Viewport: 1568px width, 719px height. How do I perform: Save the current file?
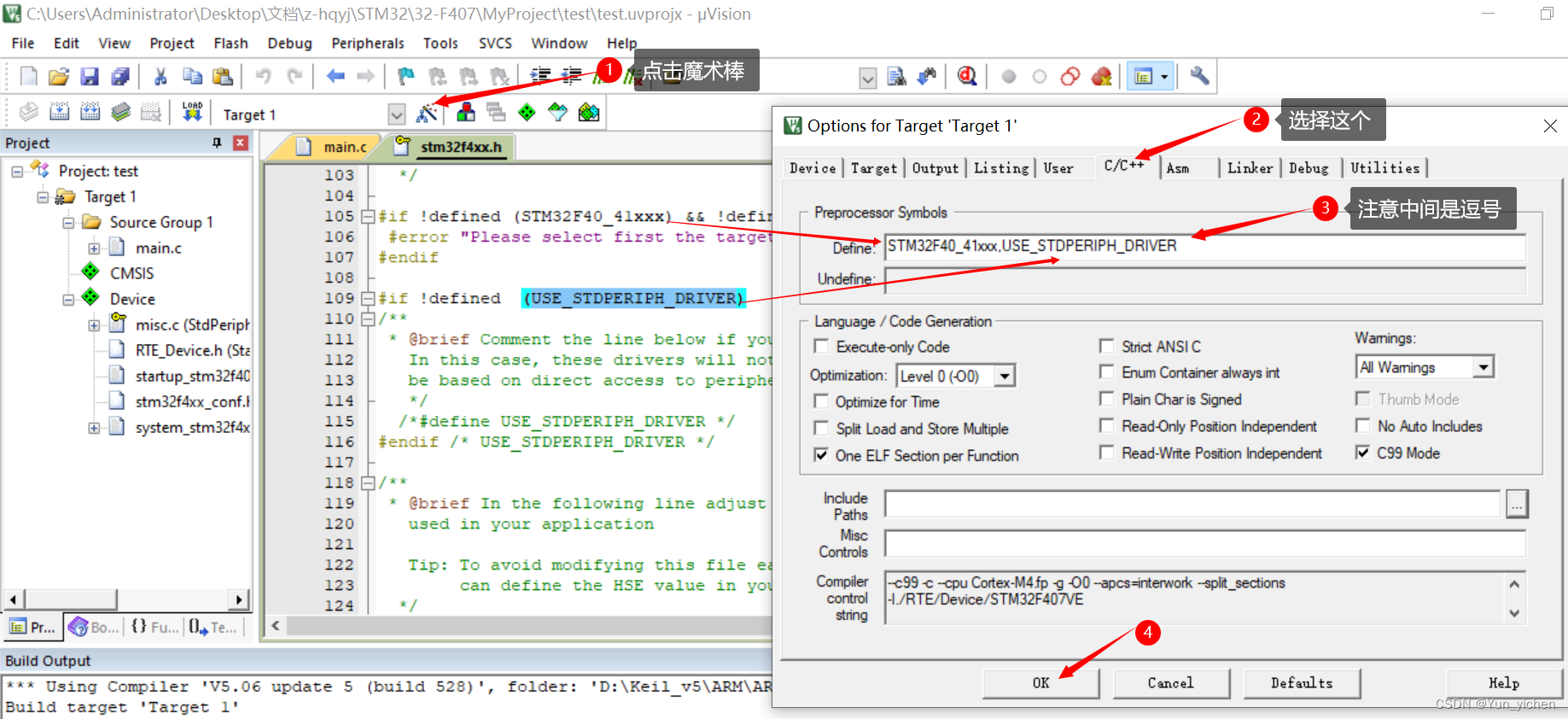coord(90,77)
